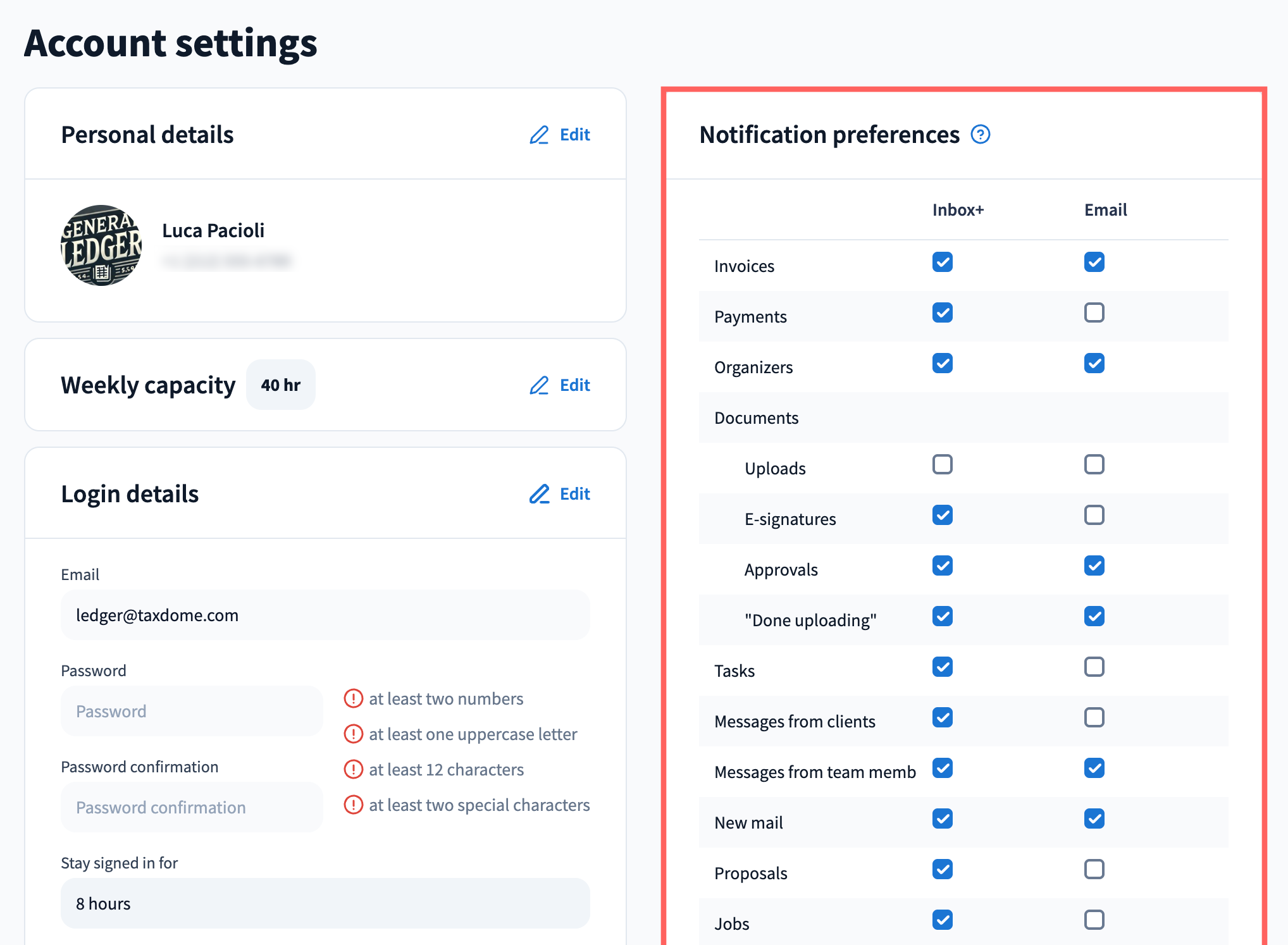Open the Stay signed in for dropdown
This screenshot has width=1288, height=945.
click(325, 903)
